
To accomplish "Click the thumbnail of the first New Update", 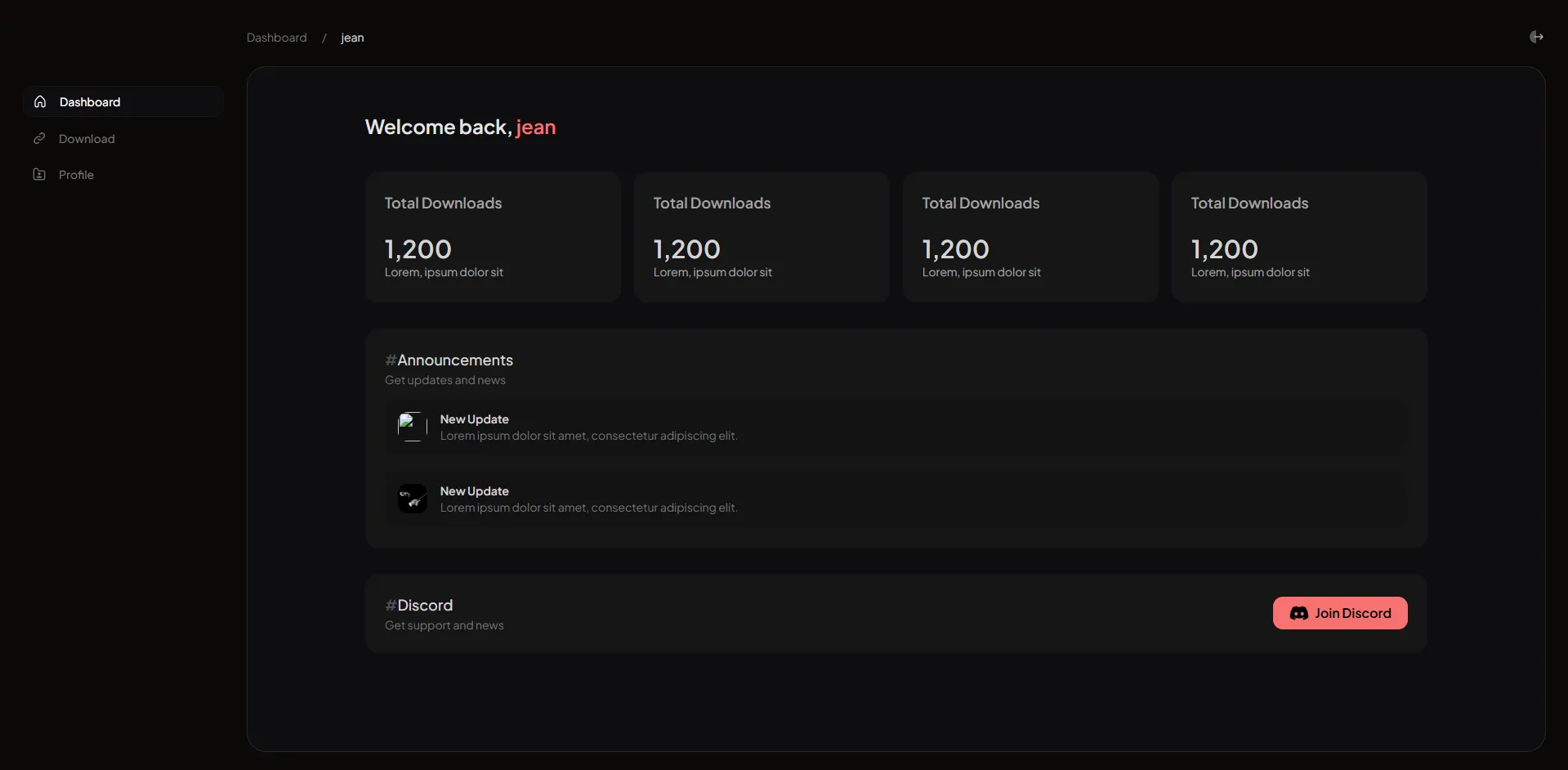I will pos(412,426).
